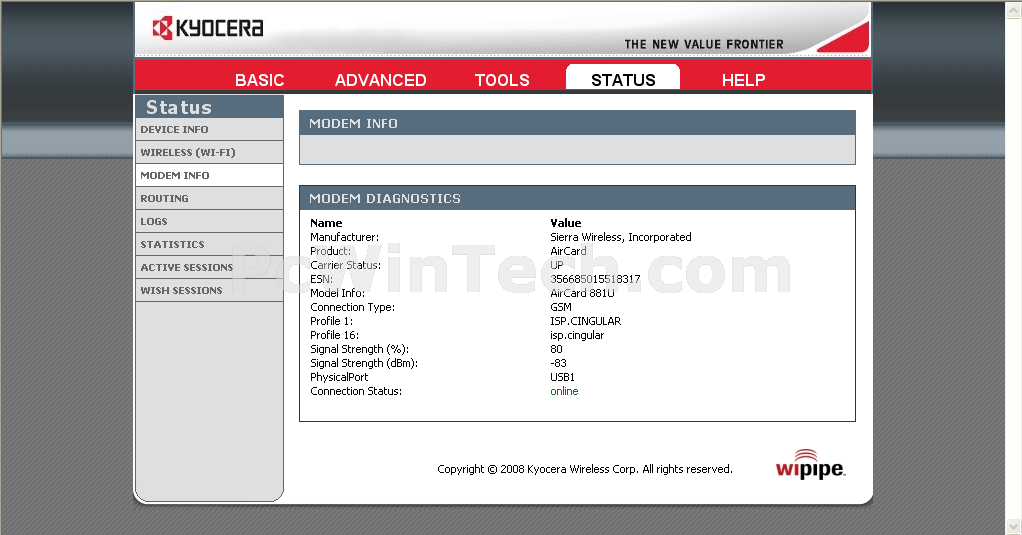This screenshot has width=1022, height=535.
Task: Open the Routing status page
Action: [209, 198]
